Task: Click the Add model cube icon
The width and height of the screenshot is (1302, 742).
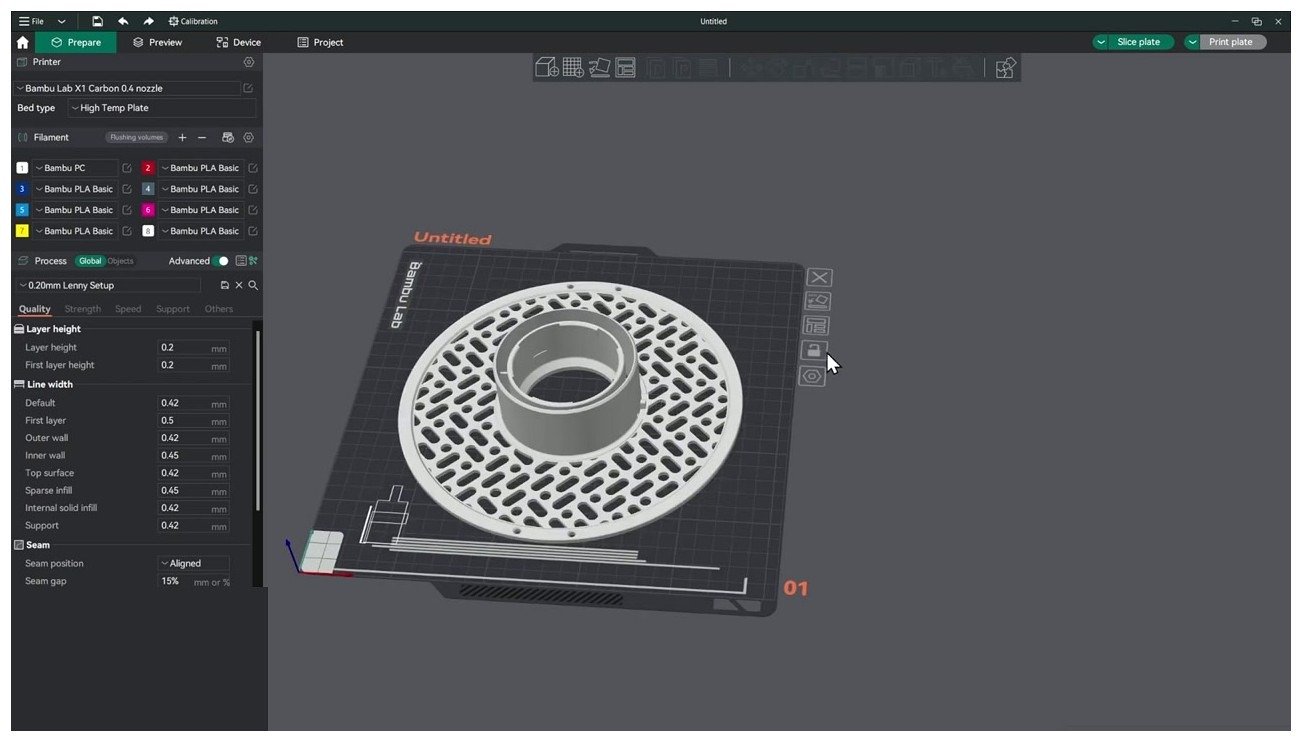Action: click(546, 67)
